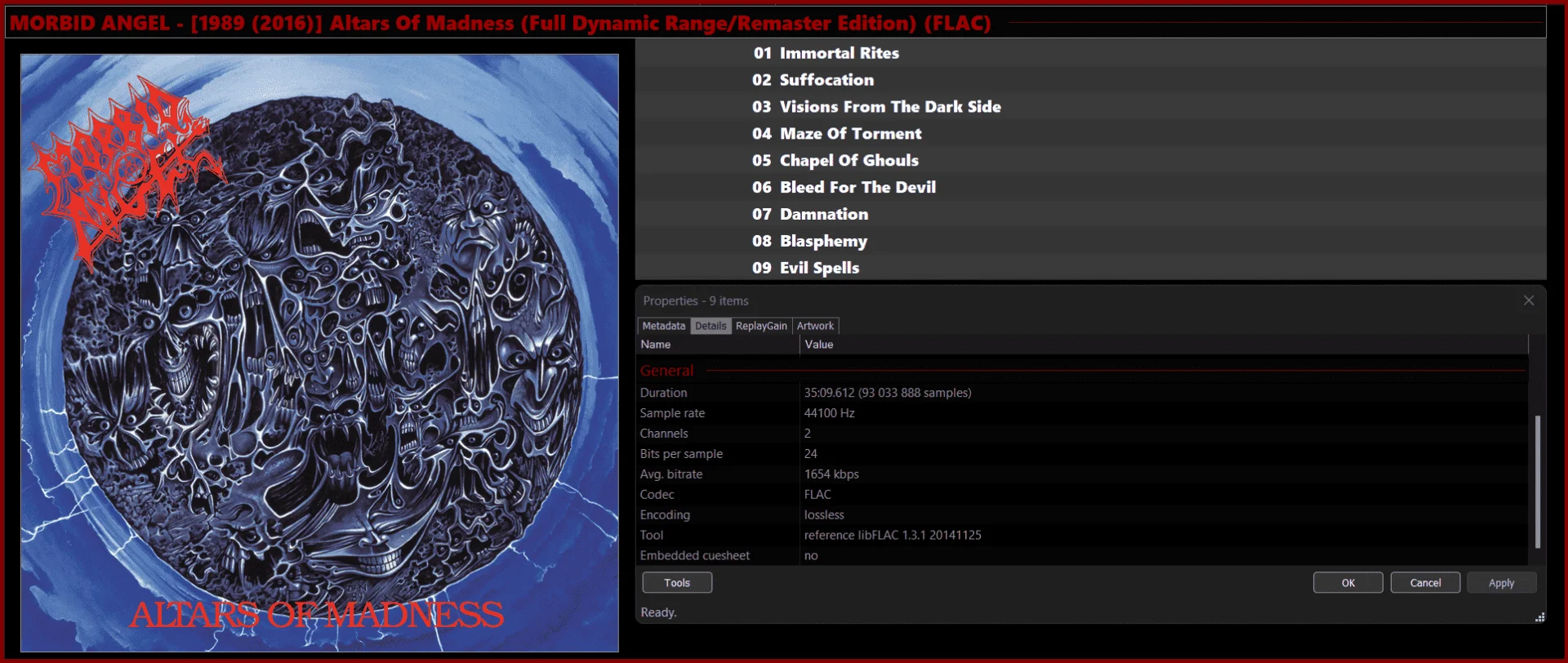Open the Artwork tab
The width and height of the screenshot is (1568, 663).
(815, 326)
